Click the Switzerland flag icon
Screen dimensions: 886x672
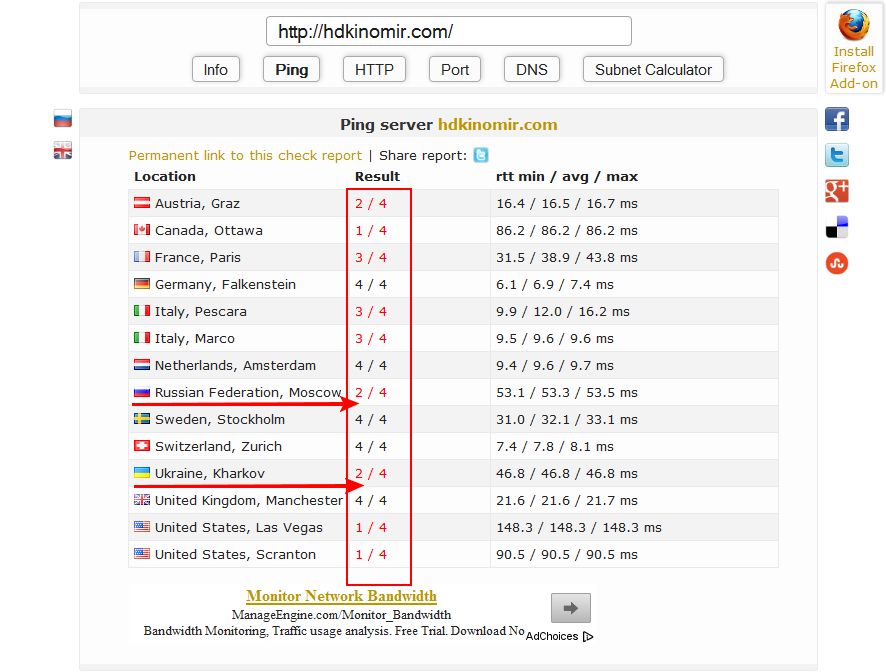[142, 446]
